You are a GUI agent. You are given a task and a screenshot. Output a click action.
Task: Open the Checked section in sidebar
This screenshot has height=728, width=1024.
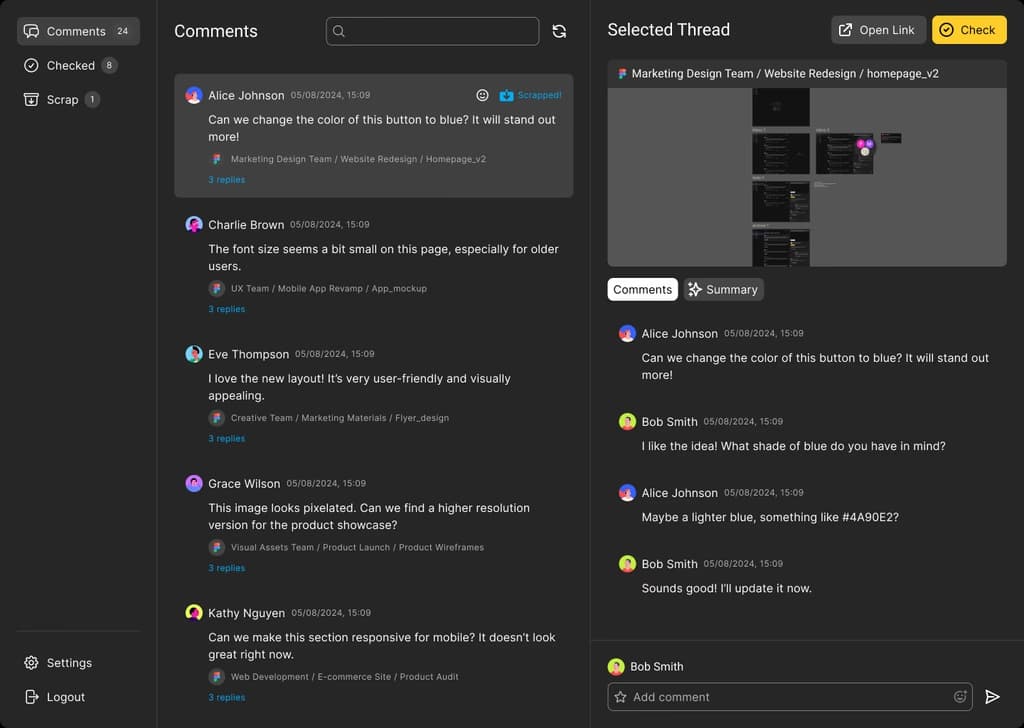point(71,65)
